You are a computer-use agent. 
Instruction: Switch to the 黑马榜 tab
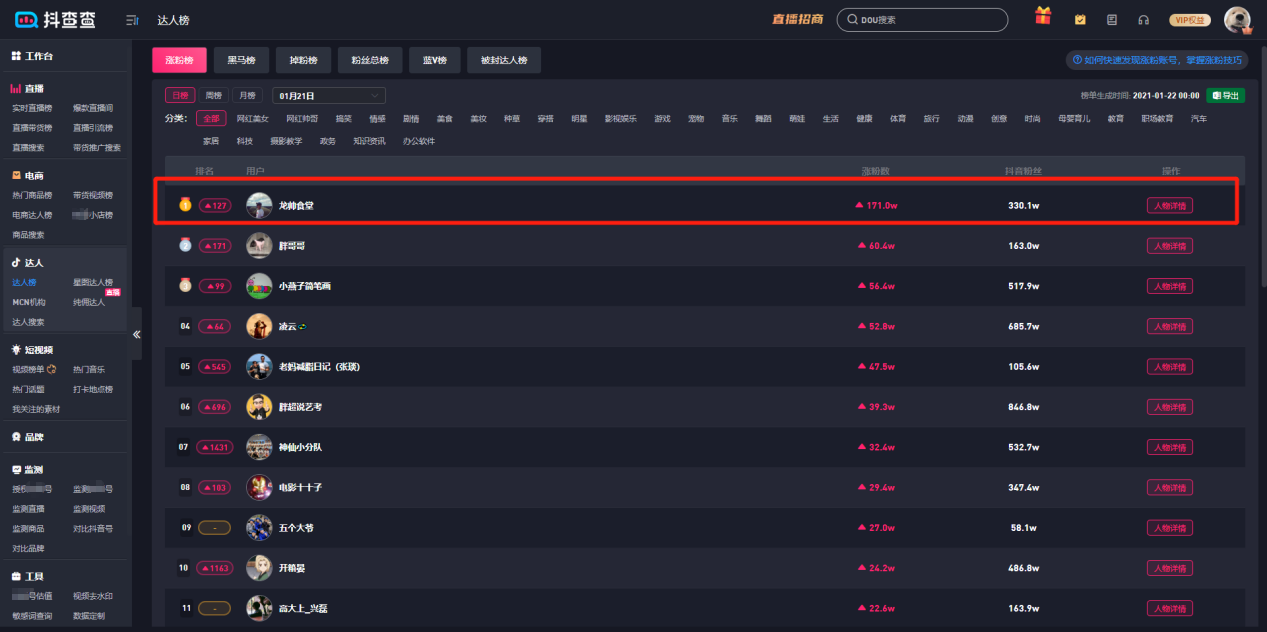pyautogui.click(x=241, y=61)
